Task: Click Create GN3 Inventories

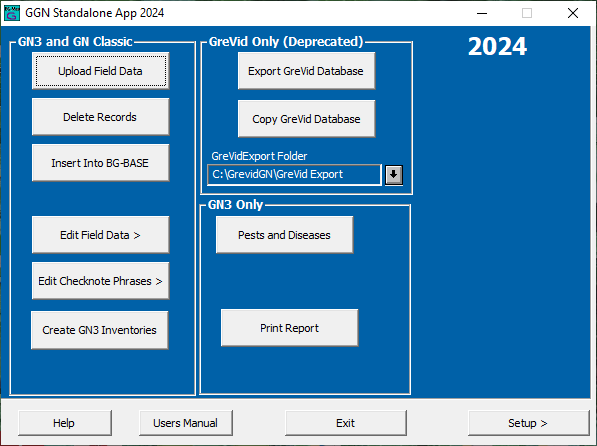Action: pos(100,330)
